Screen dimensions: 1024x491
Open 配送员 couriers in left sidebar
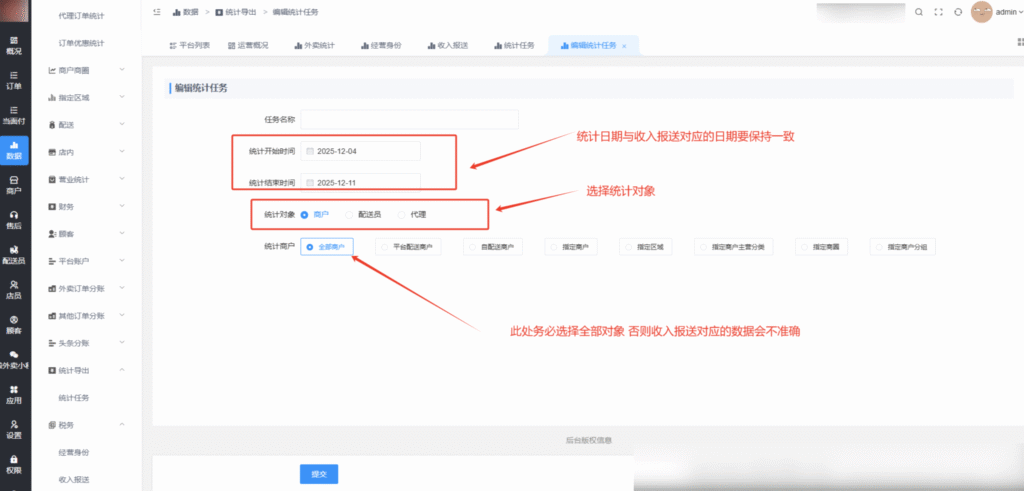click(14, 255)
